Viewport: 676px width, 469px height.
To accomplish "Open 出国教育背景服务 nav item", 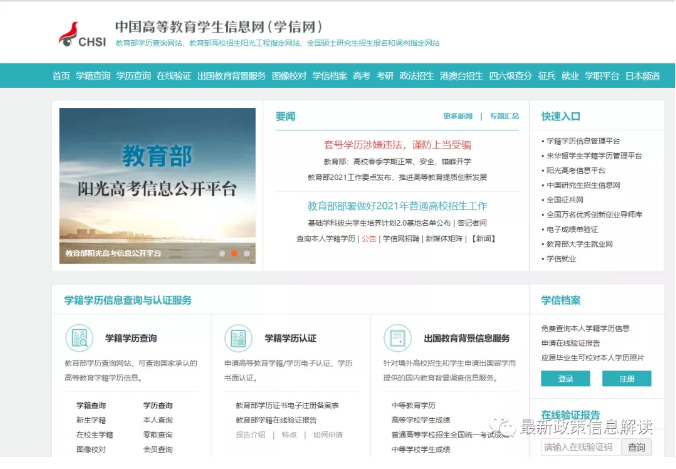I will point(232,76).
